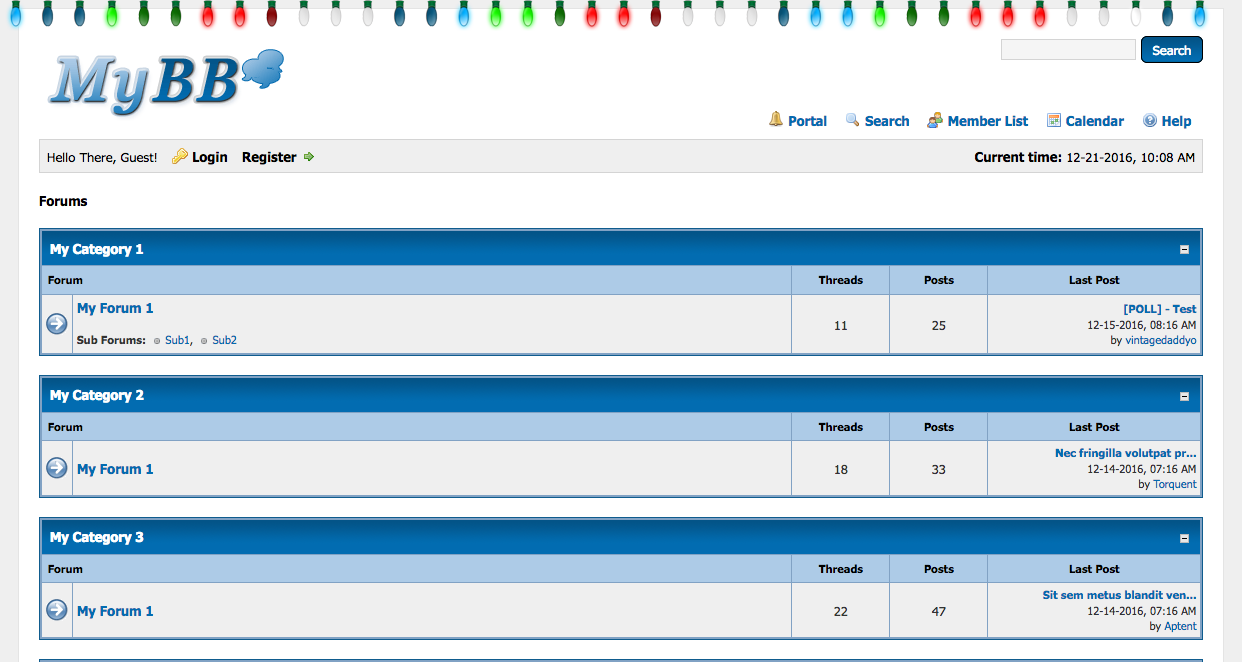Click the Member List people icon
Screen dimensions: 1242x662
[x=935, y=120]
